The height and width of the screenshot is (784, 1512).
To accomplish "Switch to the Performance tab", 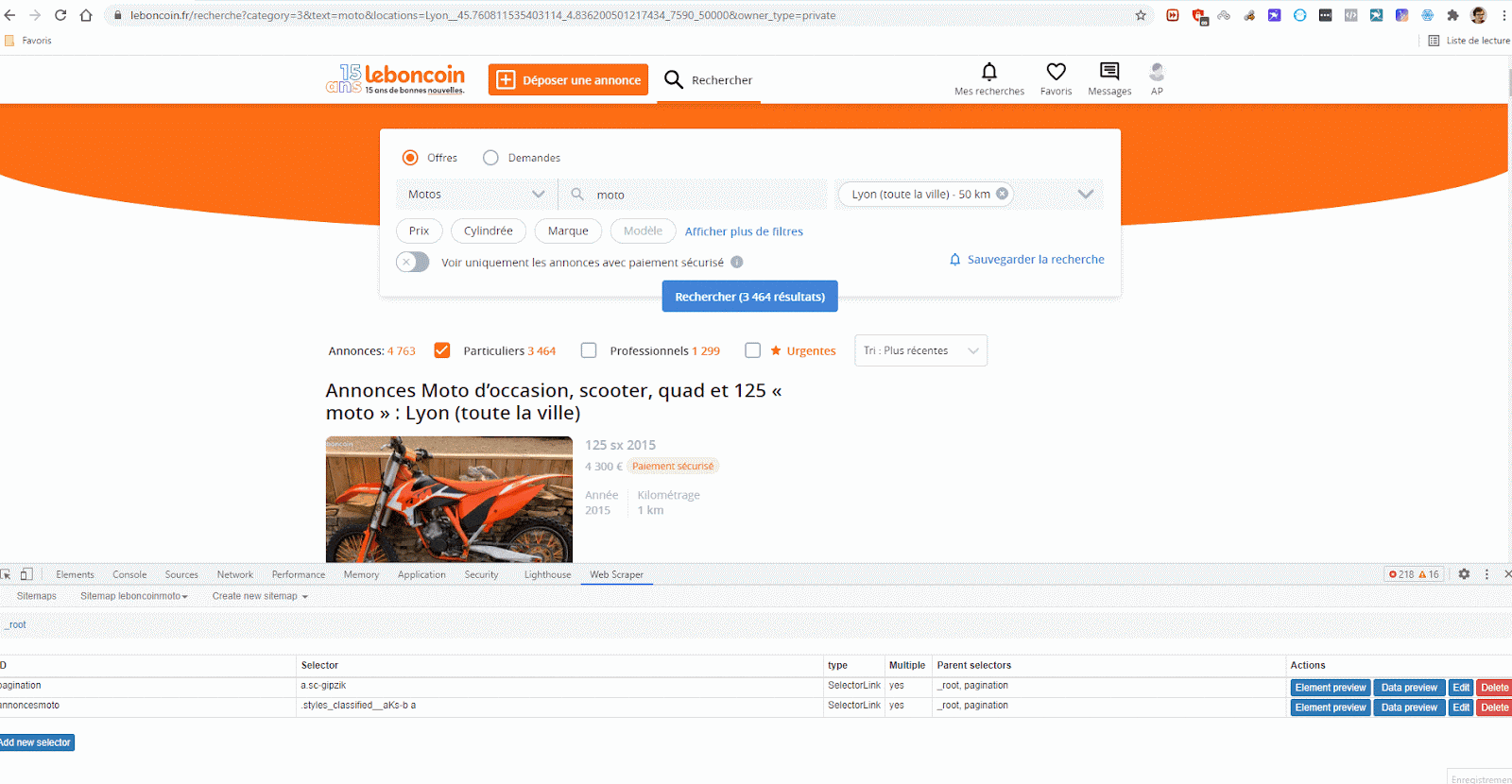I will click(299, 574).
